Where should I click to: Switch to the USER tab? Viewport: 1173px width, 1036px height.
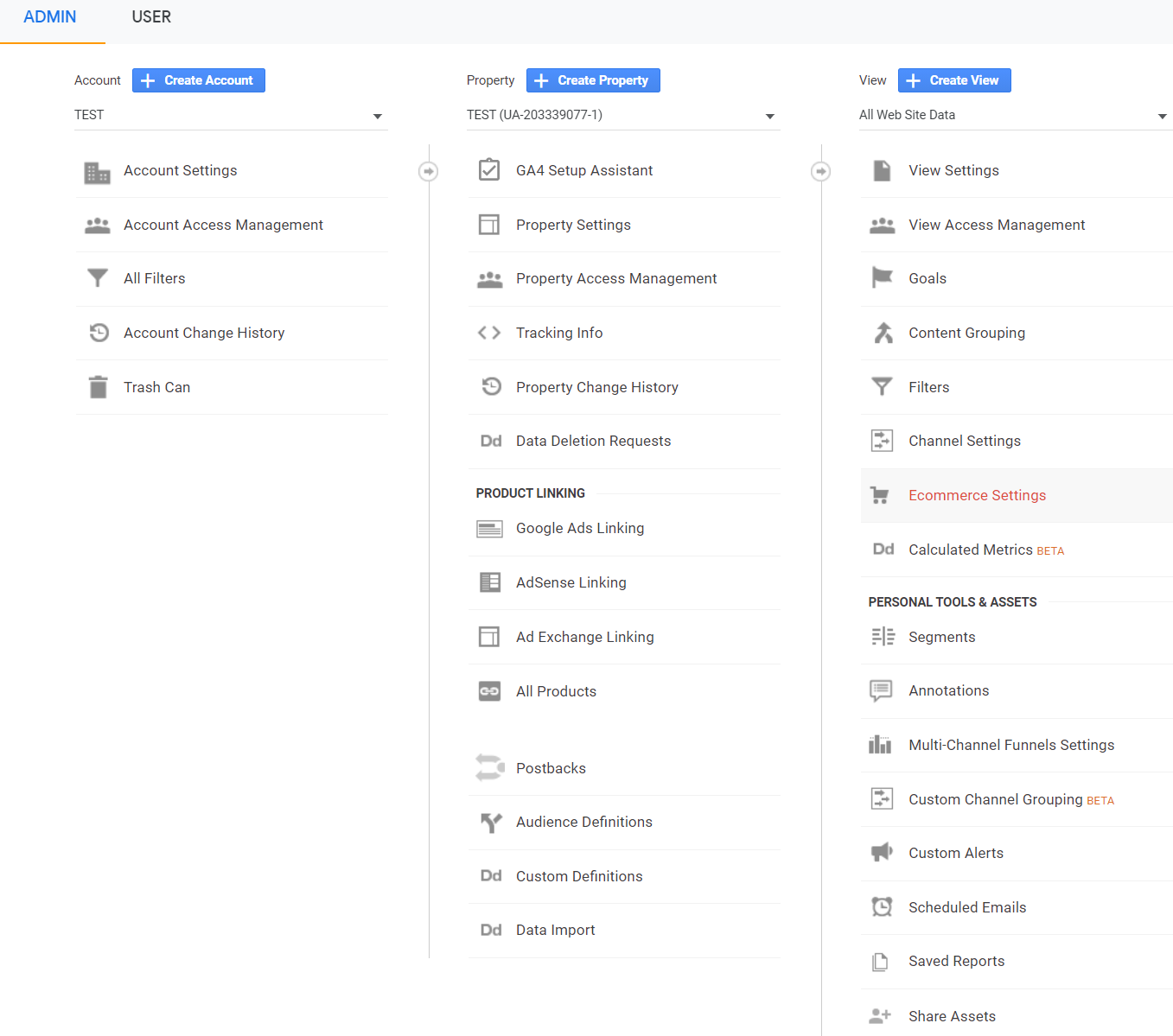(x=151, y=17)
